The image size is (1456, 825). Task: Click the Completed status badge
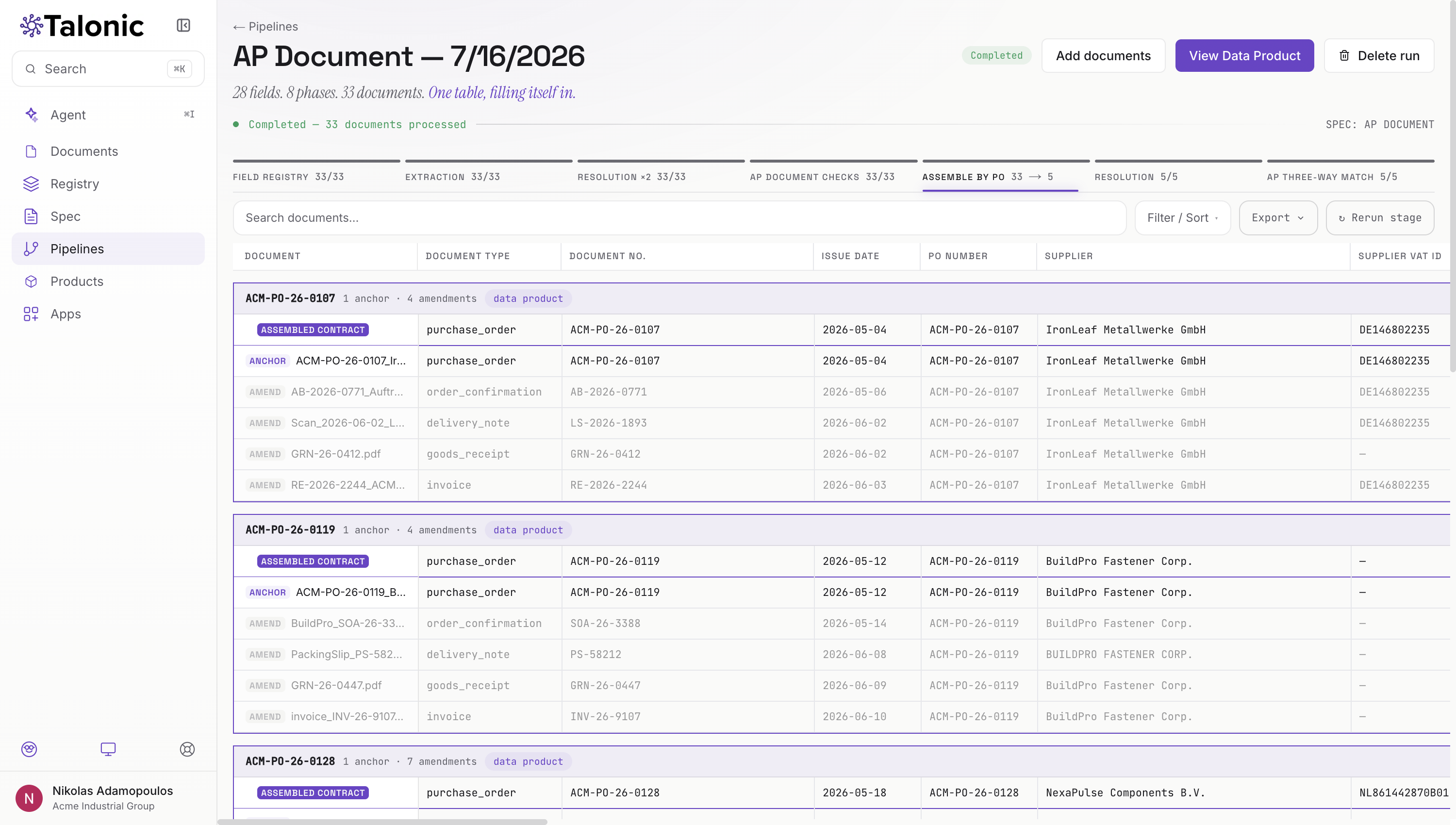[996, 55]
